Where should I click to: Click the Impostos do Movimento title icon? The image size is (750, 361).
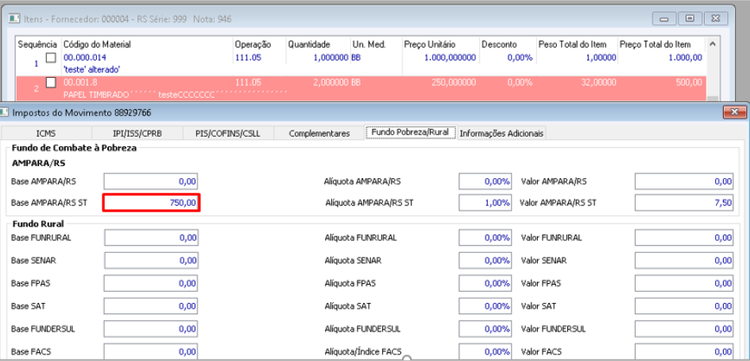click(4, 113)
